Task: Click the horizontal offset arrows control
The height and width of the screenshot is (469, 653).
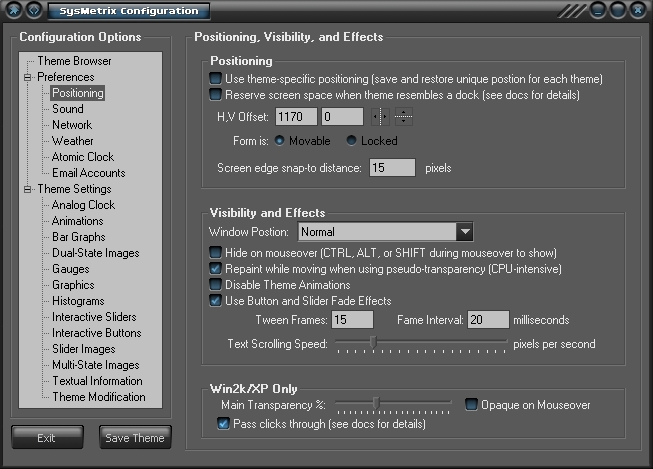Action: pos(380,117)
